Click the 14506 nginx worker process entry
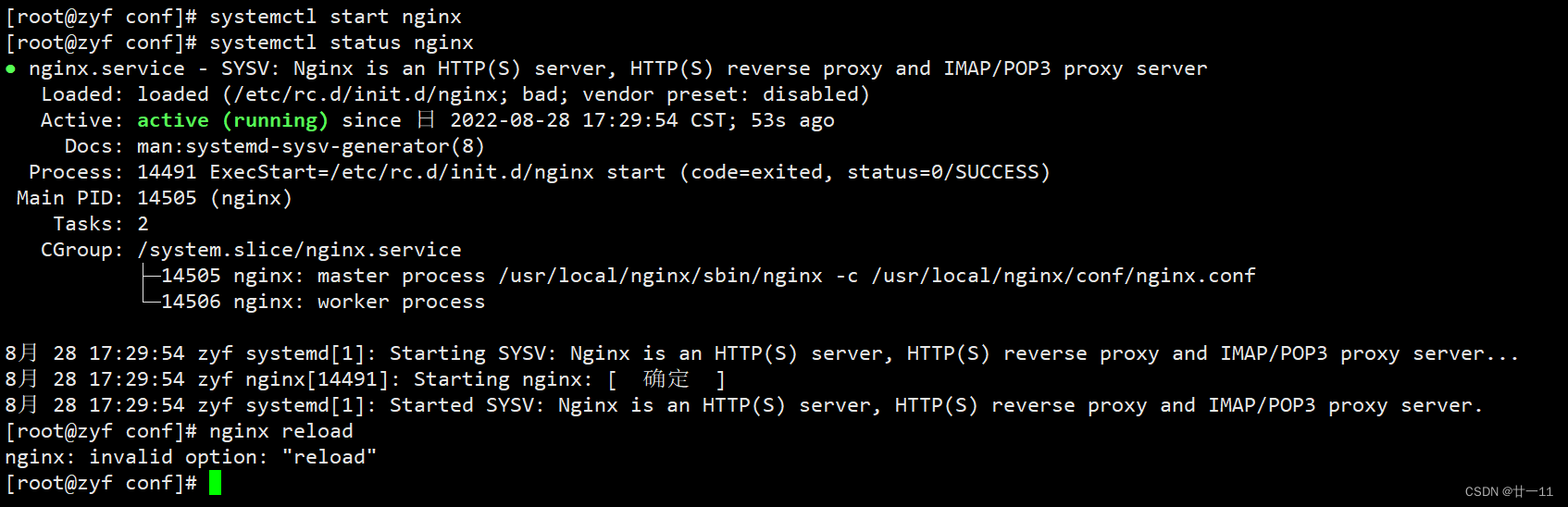1568x507 pixels. pyautogui.click(x=323, y=302)
